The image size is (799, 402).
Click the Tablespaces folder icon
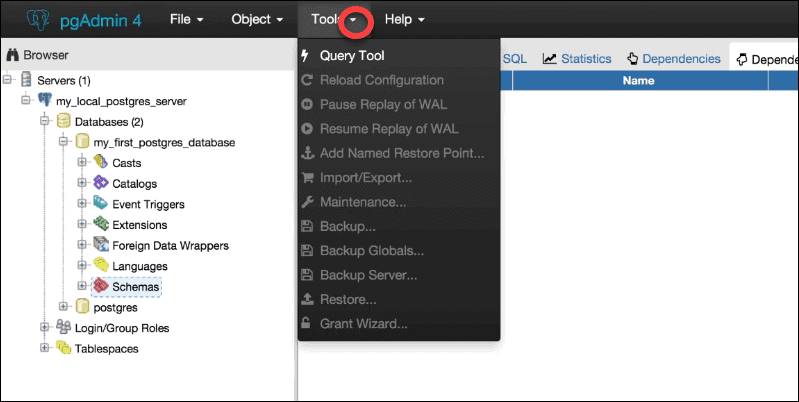point(63,347)
